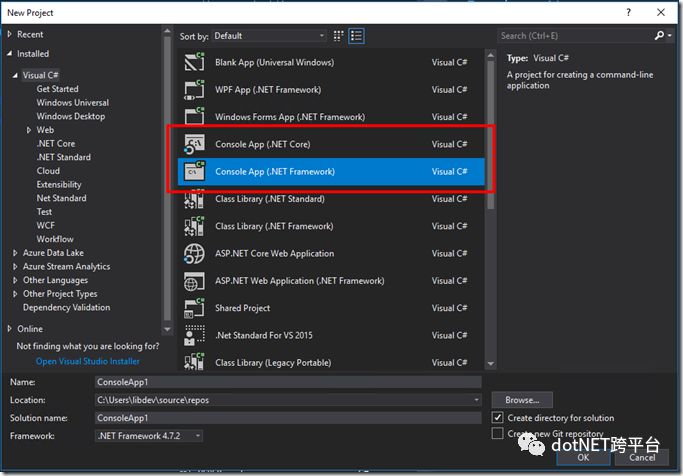The width and height of the screenshot is (683, 476).
Task: Confirm with the OK button
Action: tap(583, 458)
